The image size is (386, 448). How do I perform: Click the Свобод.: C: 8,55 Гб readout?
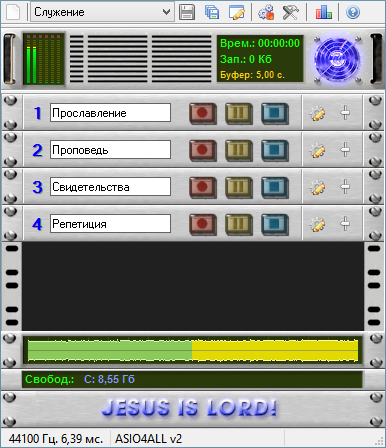[x=80, y=379]
